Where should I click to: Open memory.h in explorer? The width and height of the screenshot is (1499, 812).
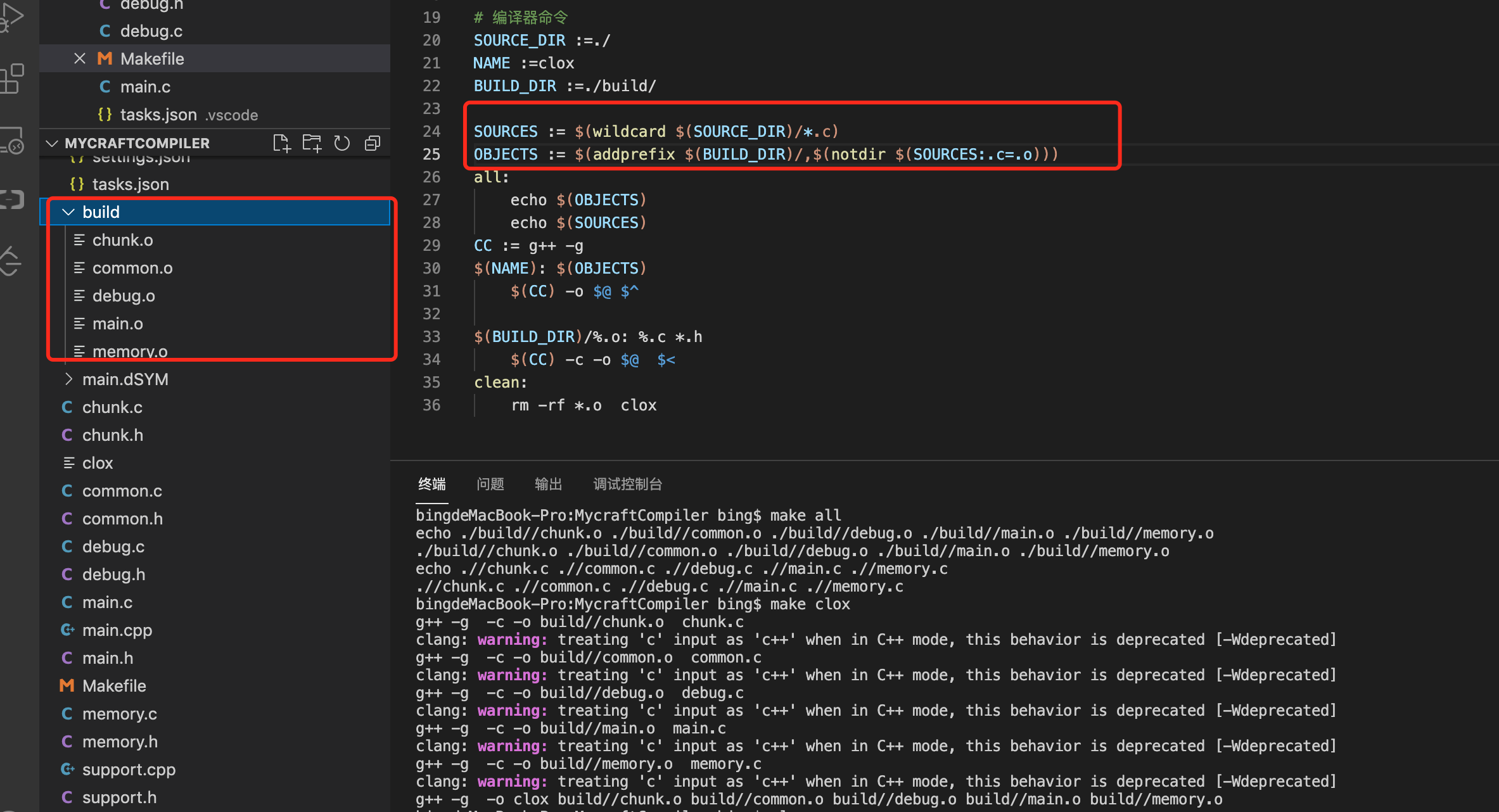click(215, 742)
